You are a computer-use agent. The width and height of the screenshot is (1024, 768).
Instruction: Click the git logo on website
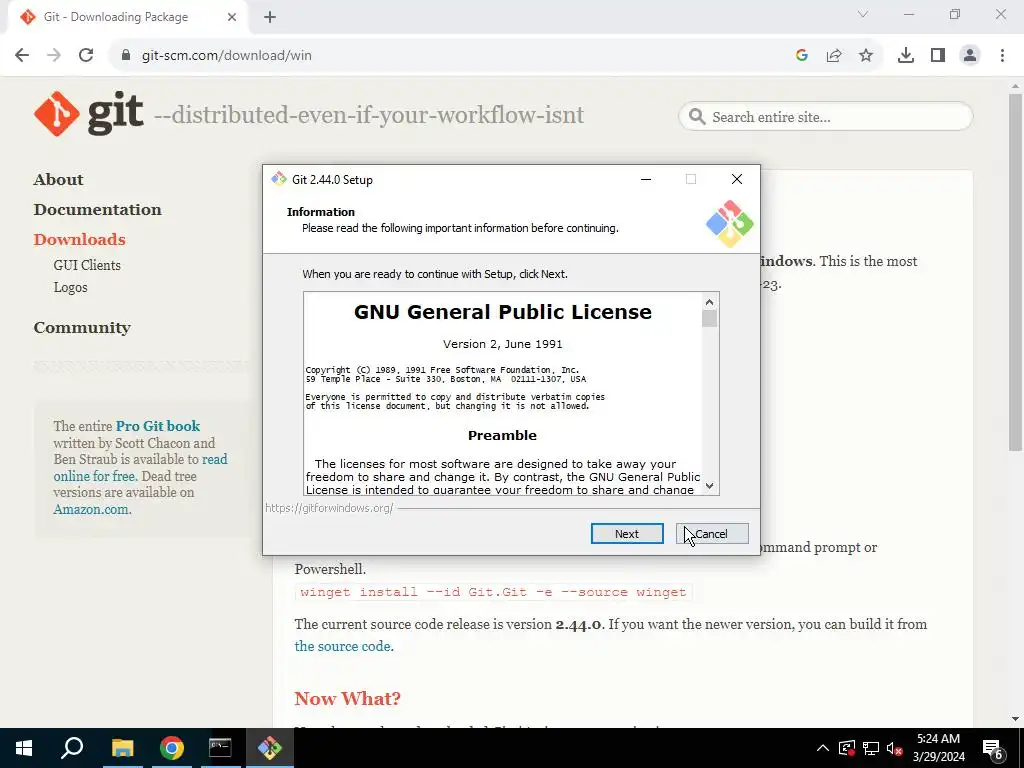(x=89, y=114)
